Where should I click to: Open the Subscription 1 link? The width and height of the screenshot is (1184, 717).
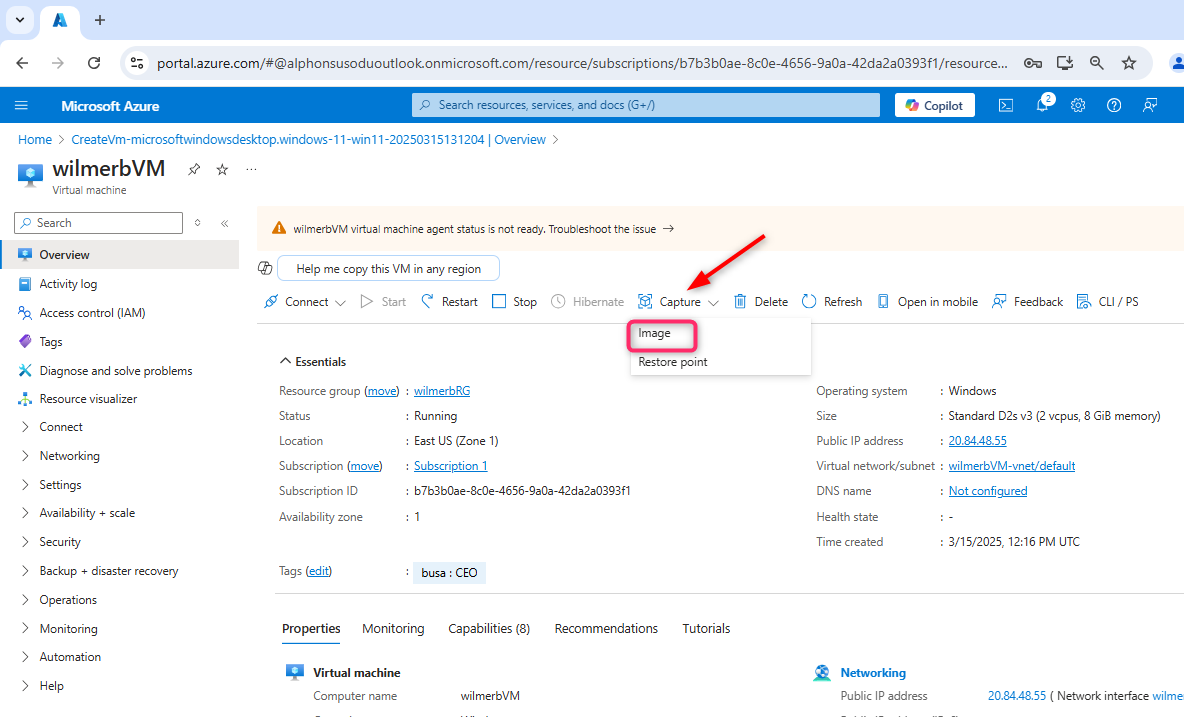(451, 466)
